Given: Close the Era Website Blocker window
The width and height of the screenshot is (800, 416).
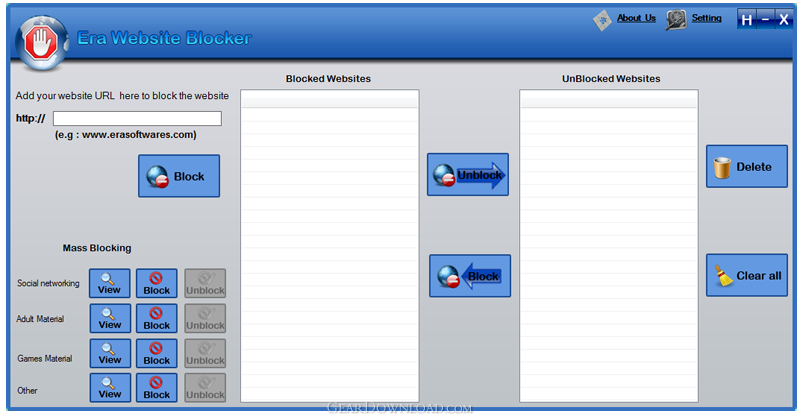Looking at the screenshot, I should click(784, 19).
